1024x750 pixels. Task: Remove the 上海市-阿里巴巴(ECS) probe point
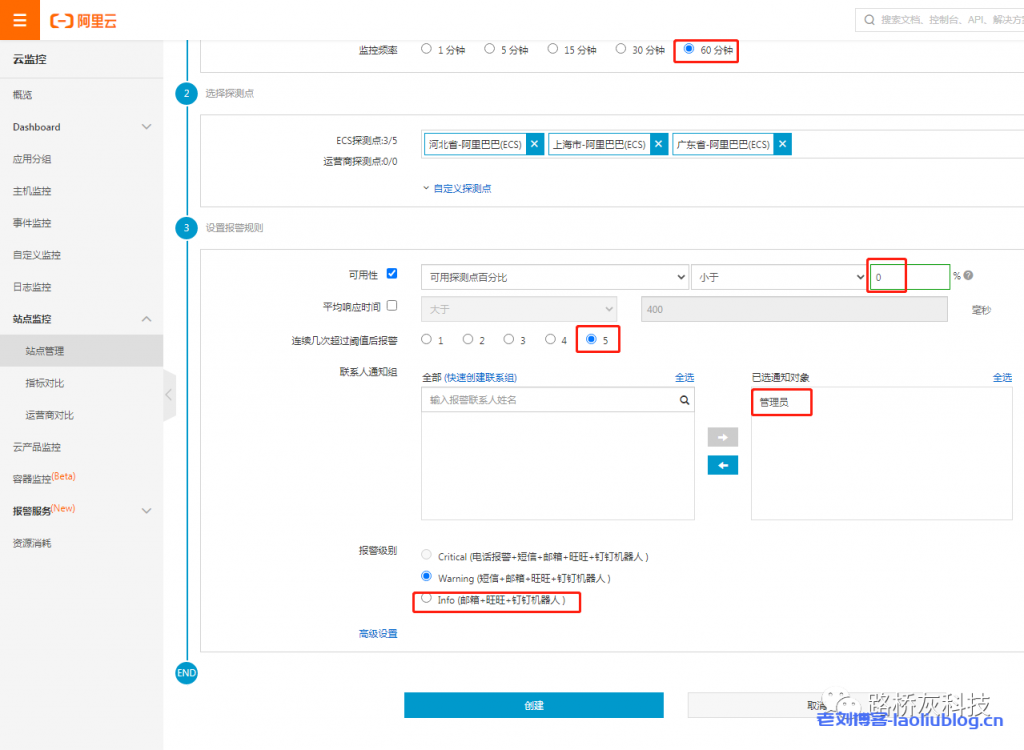click(x=659, y=144)
